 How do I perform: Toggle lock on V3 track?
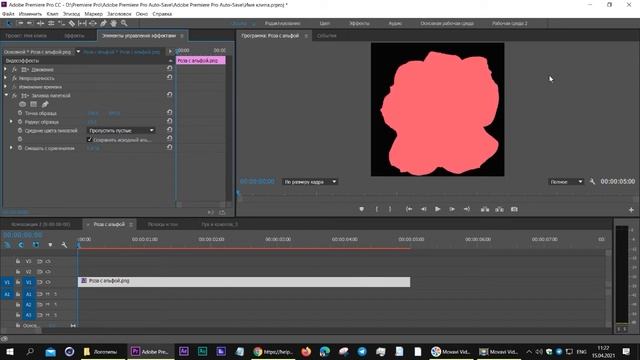(18, 261)
